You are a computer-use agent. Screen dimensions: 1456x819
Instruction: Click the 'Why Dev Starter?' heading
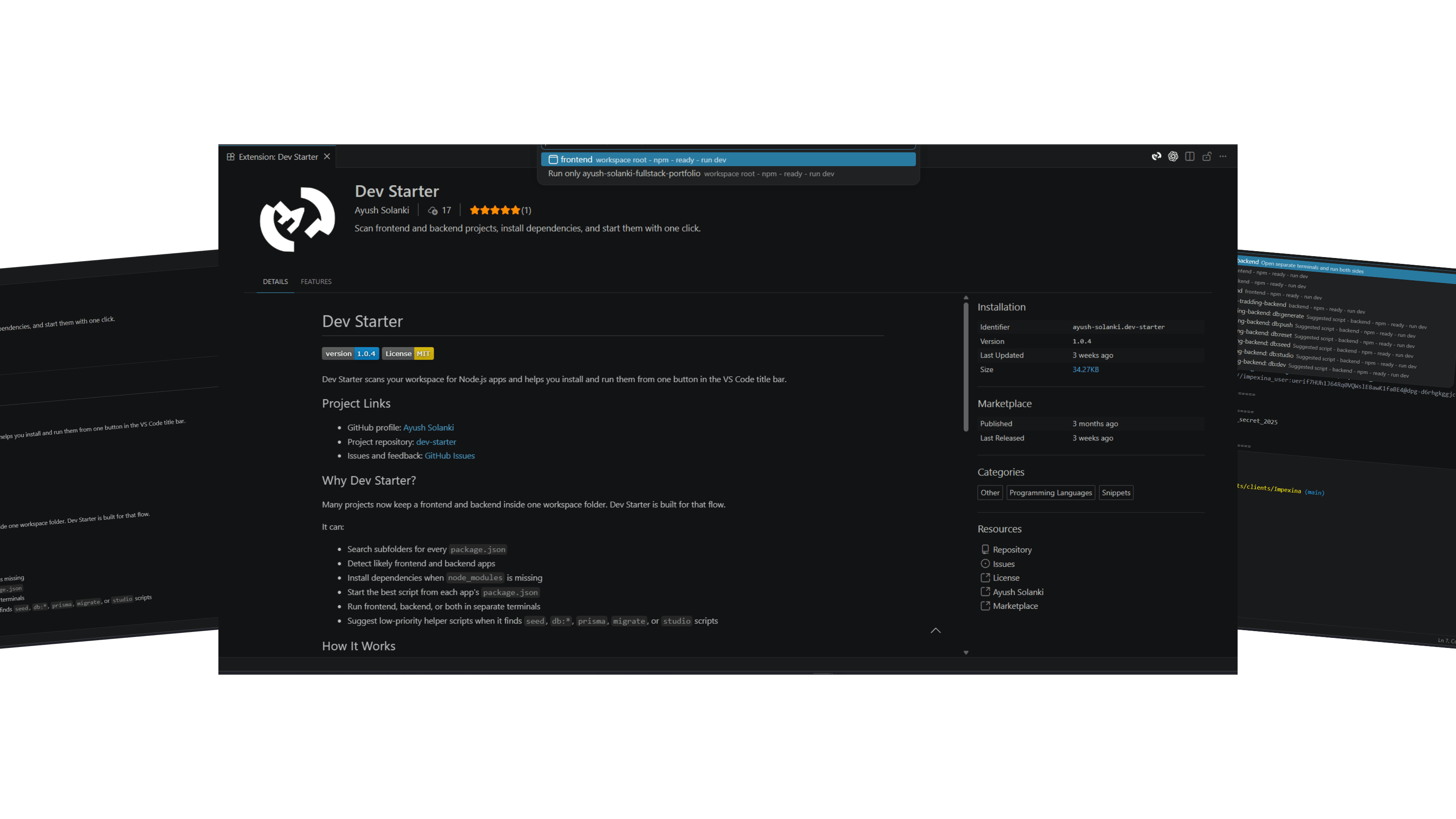coord(369,480)
